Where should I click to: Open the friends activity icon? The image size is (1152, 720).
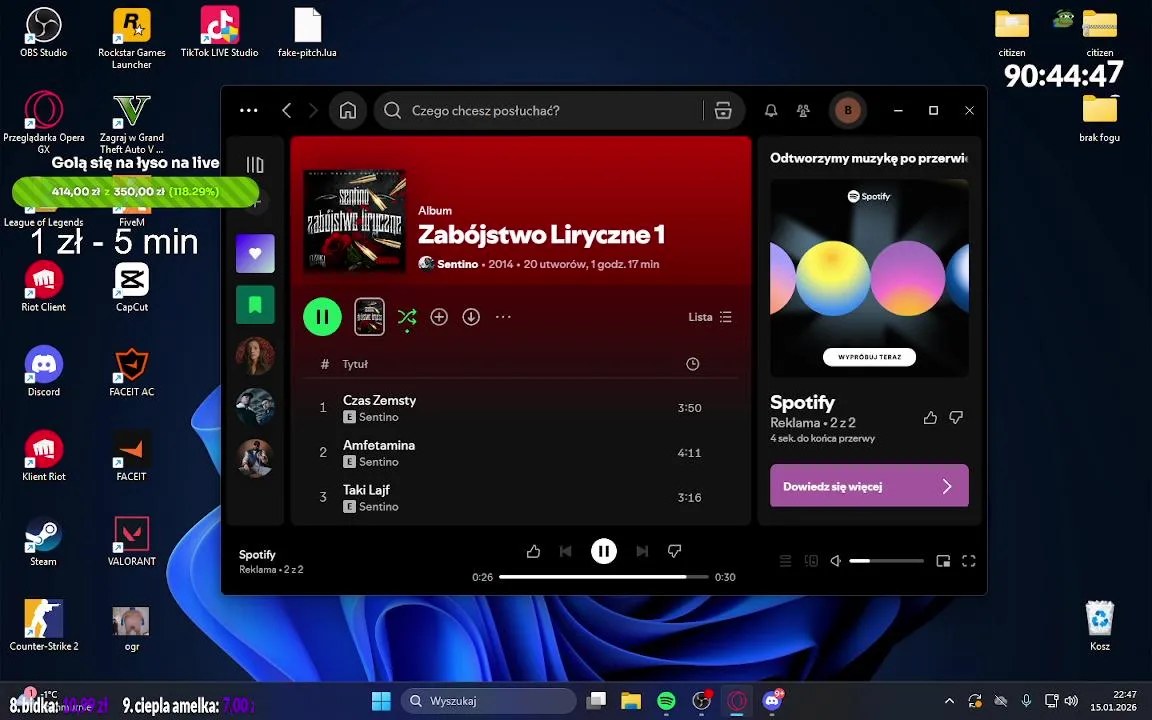[x=803, y=110]
